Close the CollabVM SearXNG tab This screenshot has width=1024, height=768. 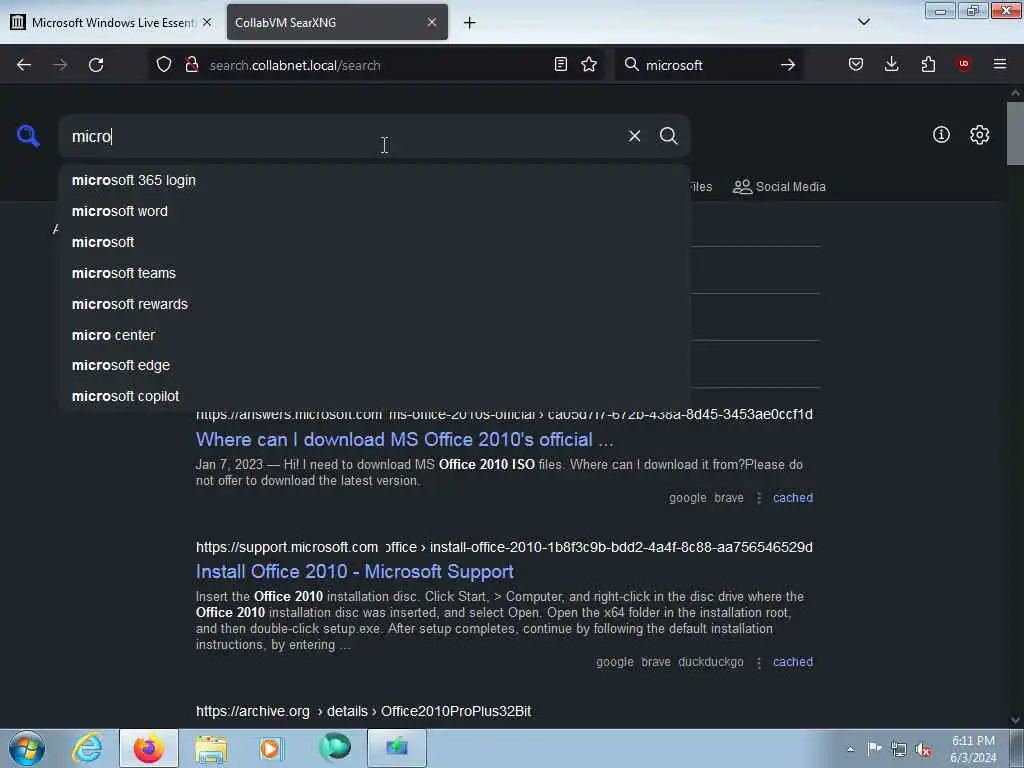pos(432,22)
